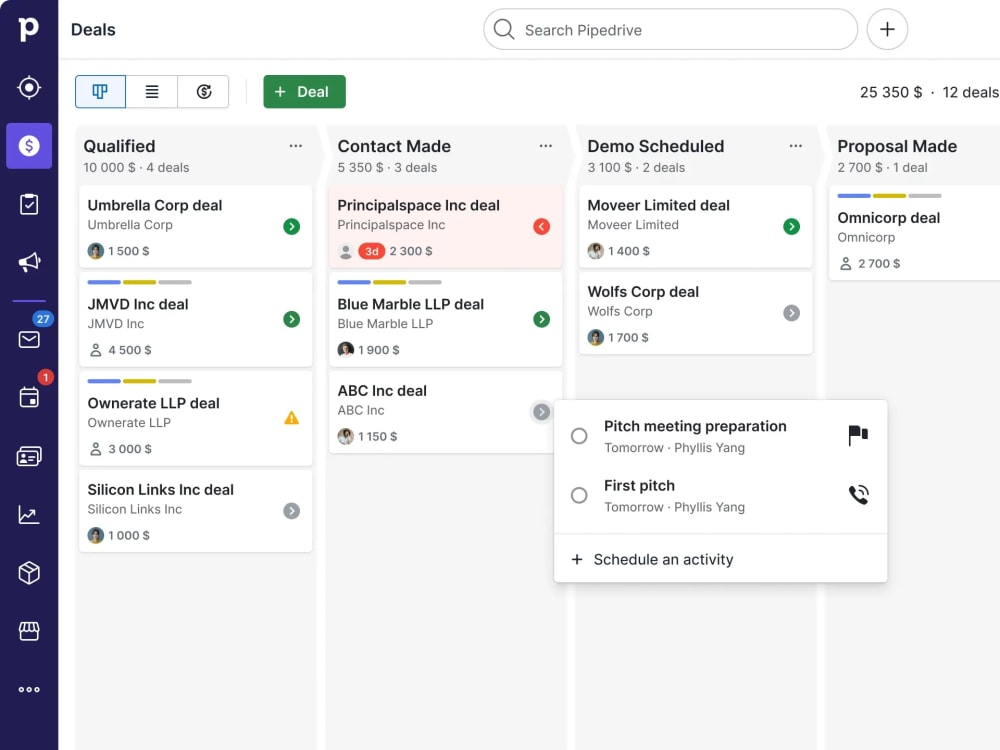Open the Contact Made stage options menu
Image resolution: width=1000 pixels, height=750 pixels.
pyautogui.click(x=545, y=146)
